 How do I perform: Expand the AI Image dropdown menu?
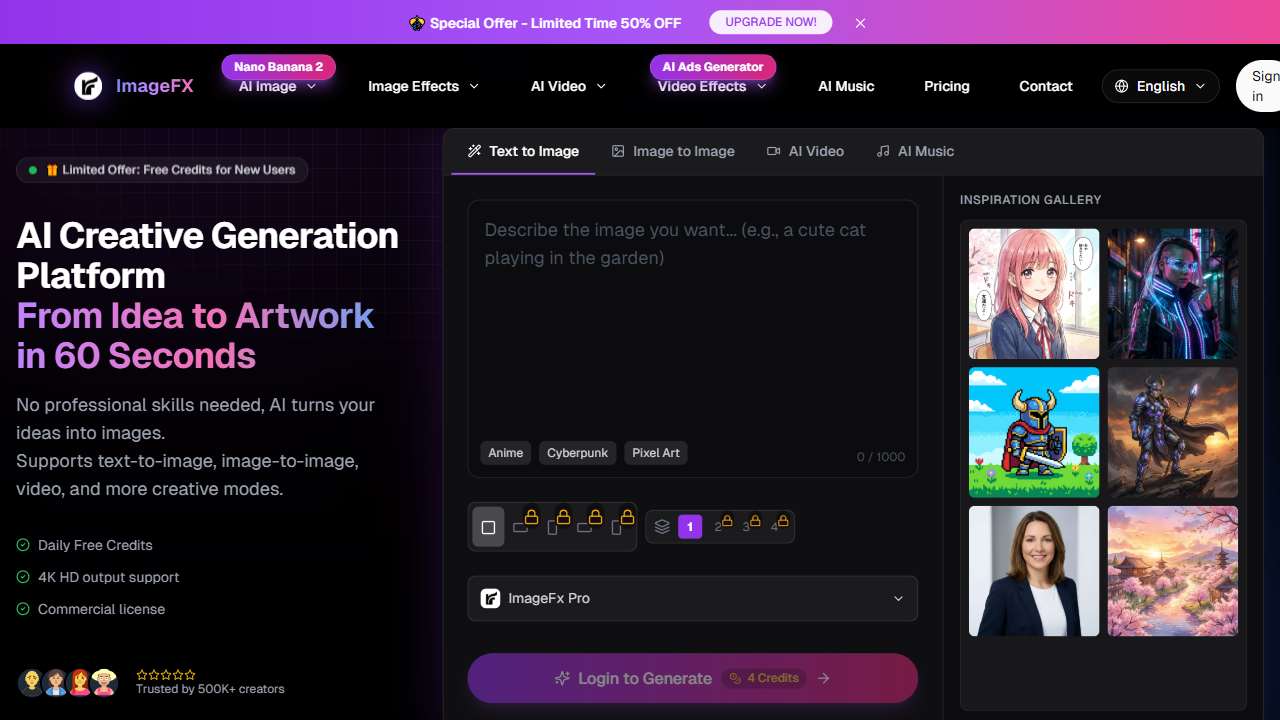pos(278,86)
